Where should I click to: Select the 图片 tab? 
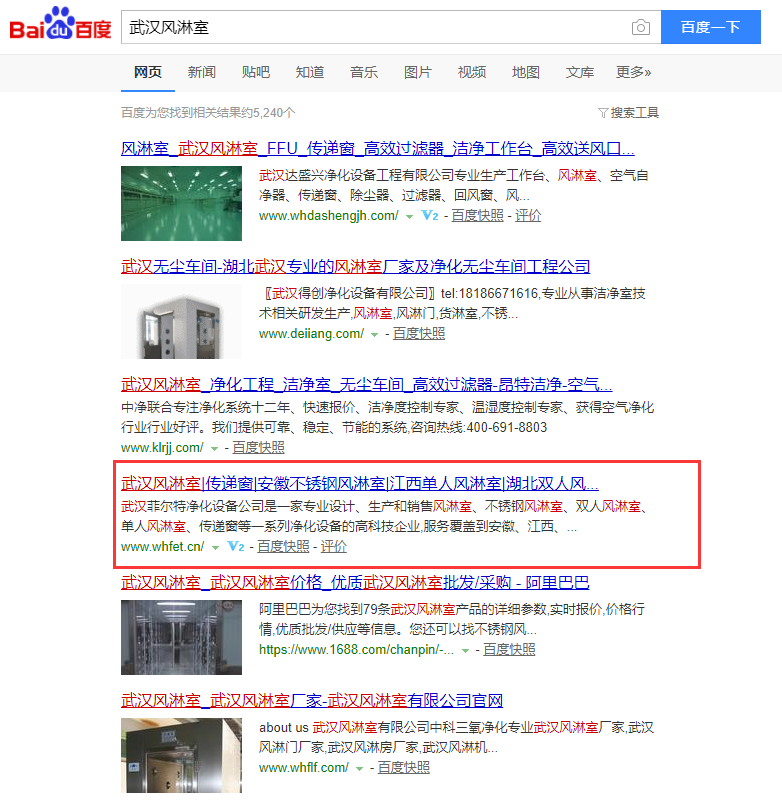pyautogui.click(x=418, y=72)
